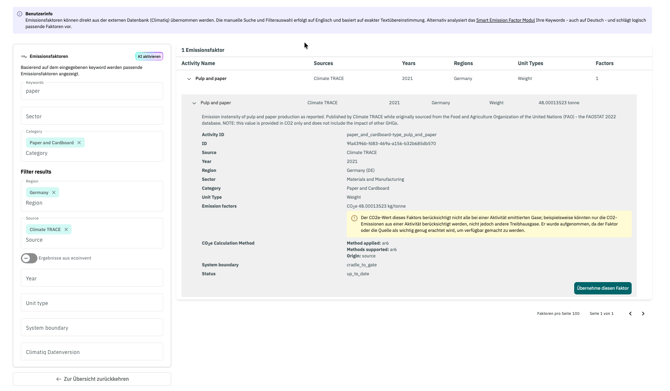Go to previous page arrow
Image resolution: width=670 pixels, height=391 pixels.
pos(630,314)
